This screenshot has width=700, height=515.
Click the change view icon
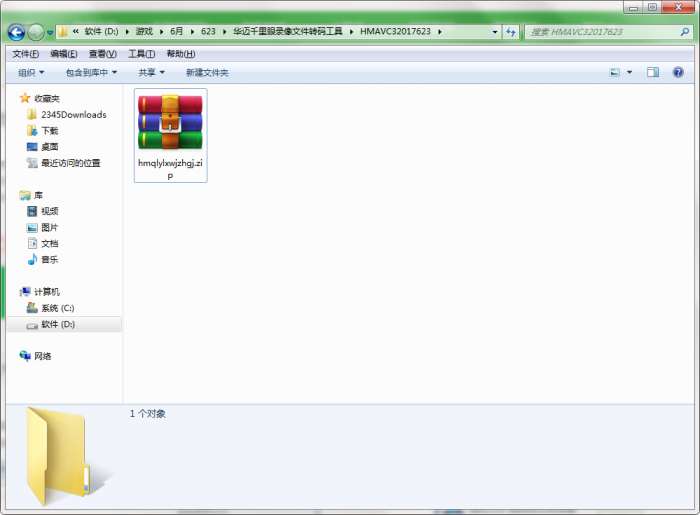coord(615,72)
